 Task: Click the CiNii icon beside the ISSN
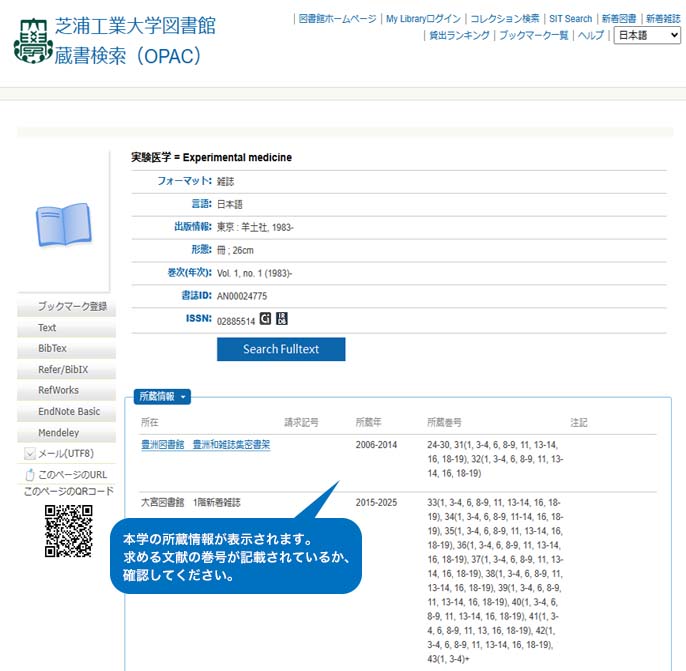point(265,319)
